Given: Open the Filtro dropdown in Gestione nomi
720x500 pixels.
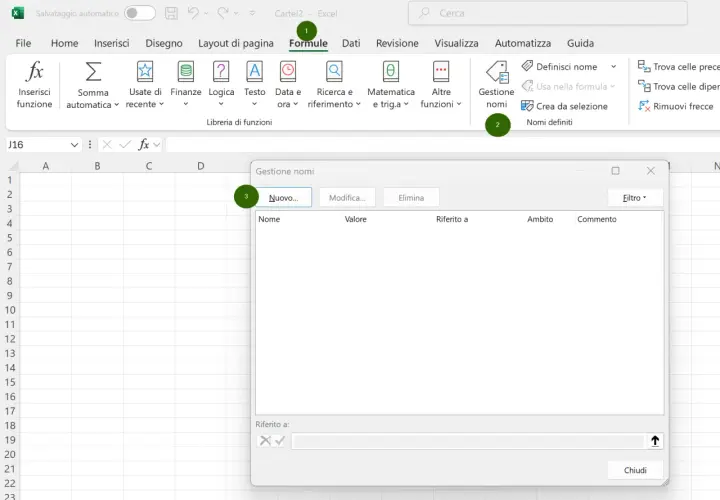Looking at the screenshot, I should (x=635, y=198).
